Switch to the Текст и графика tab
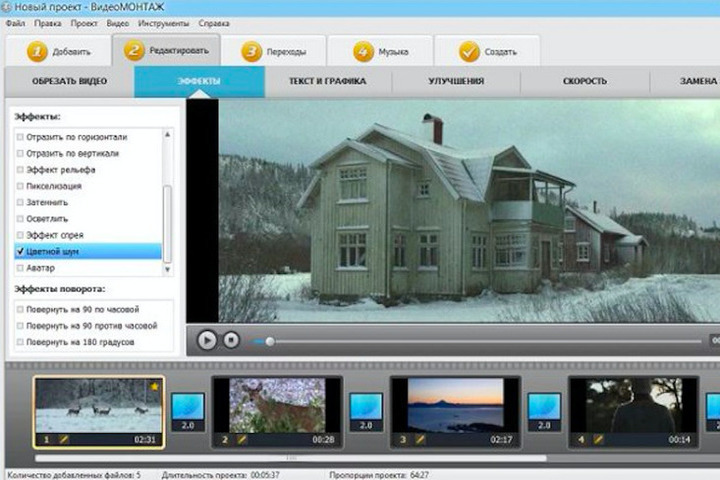 [327, 81]
